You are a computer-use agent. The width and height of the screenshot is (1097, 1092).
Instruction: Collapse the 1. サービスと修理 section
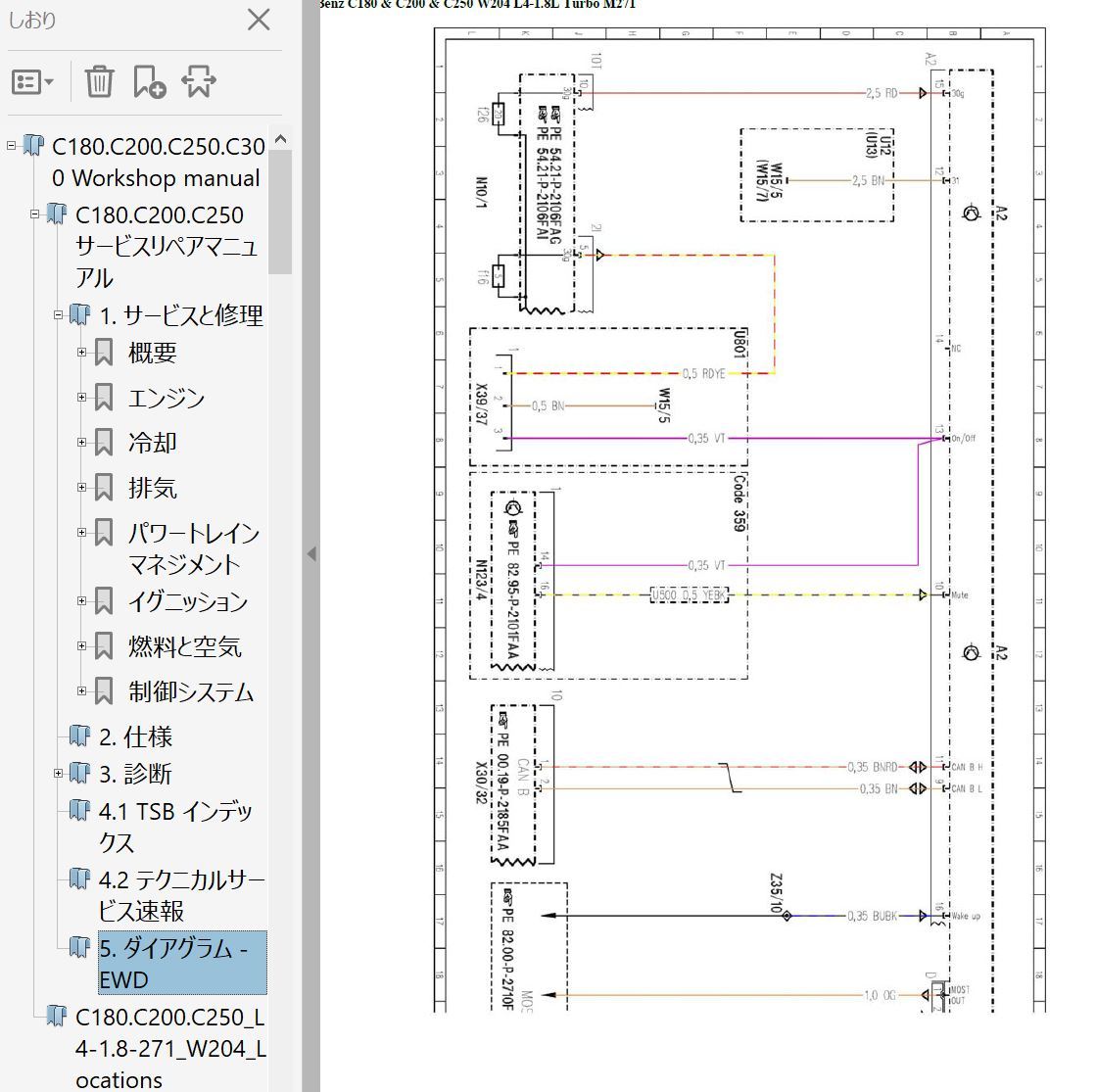pyautogui.click(x=58, y=314)
